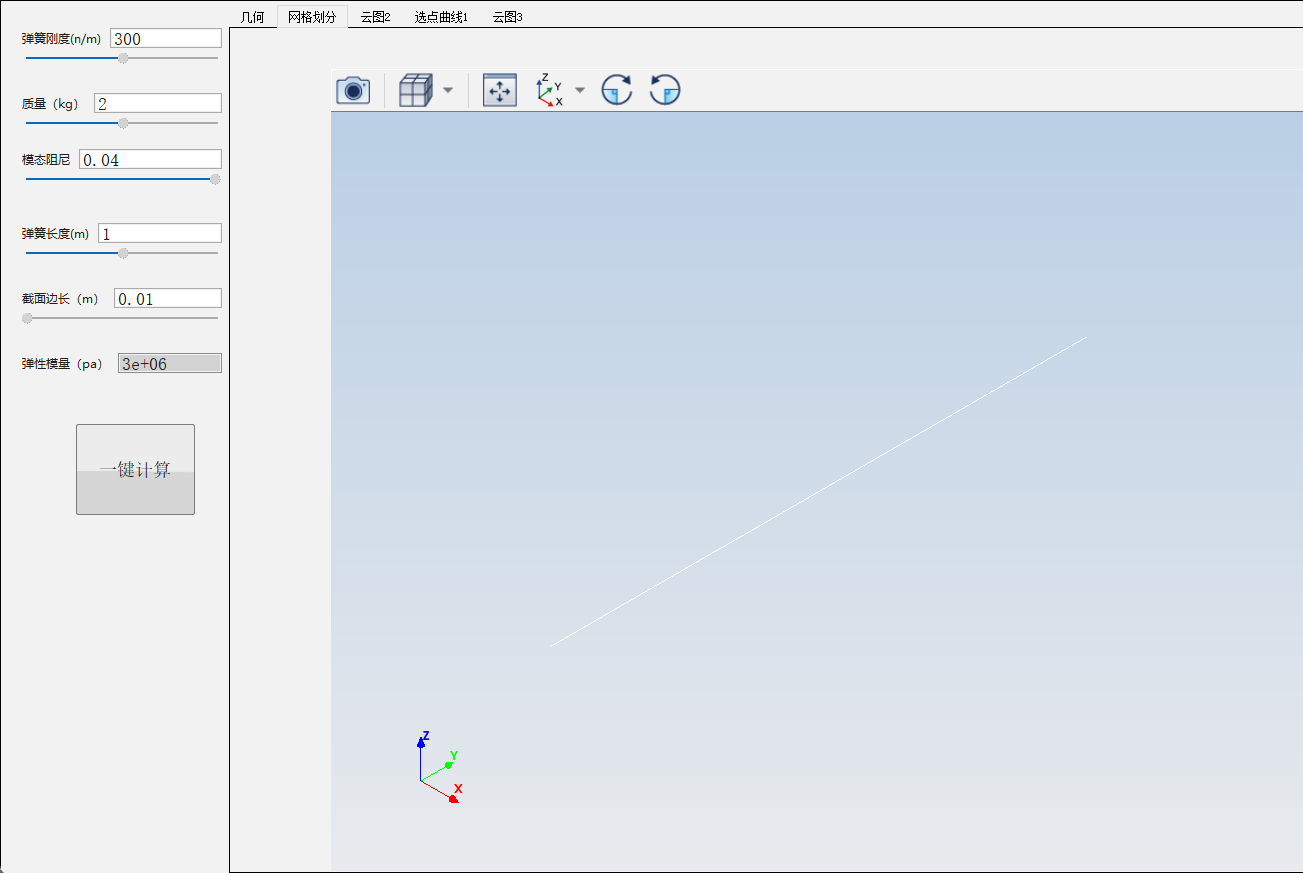
Task: Click the 弹簧刚度 slider handle
Action: 123,58
